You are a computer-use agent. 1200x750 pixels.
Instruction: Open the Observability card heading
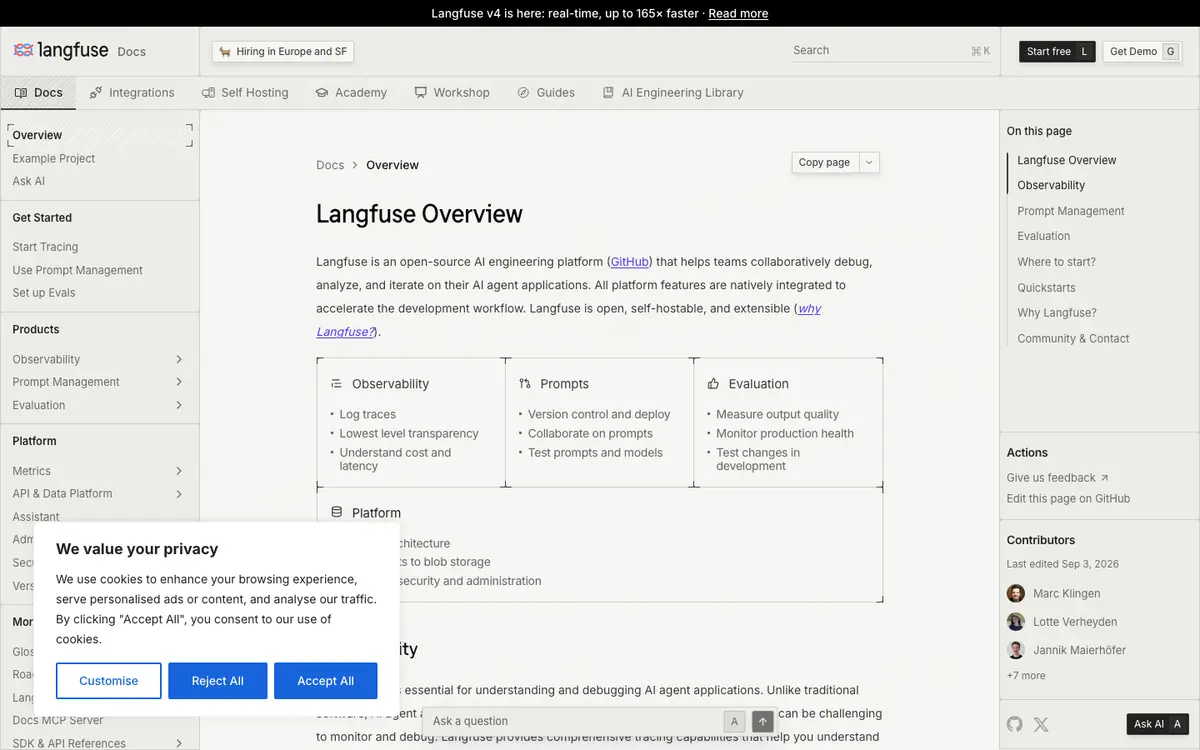pyautogui.click(x=391, y=384)
